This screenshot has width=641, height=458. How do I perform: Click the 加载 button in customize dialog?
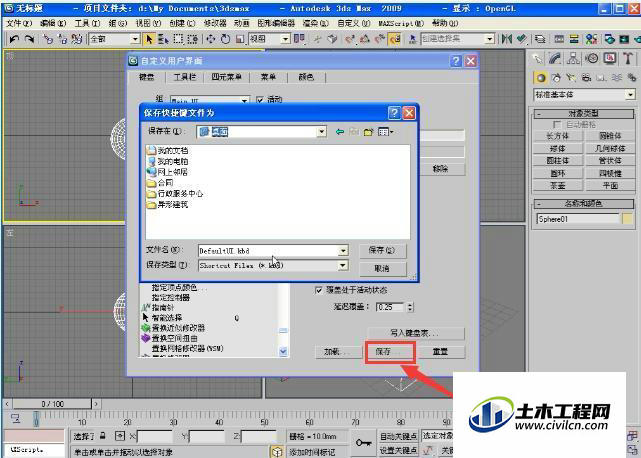click(338, 351)
